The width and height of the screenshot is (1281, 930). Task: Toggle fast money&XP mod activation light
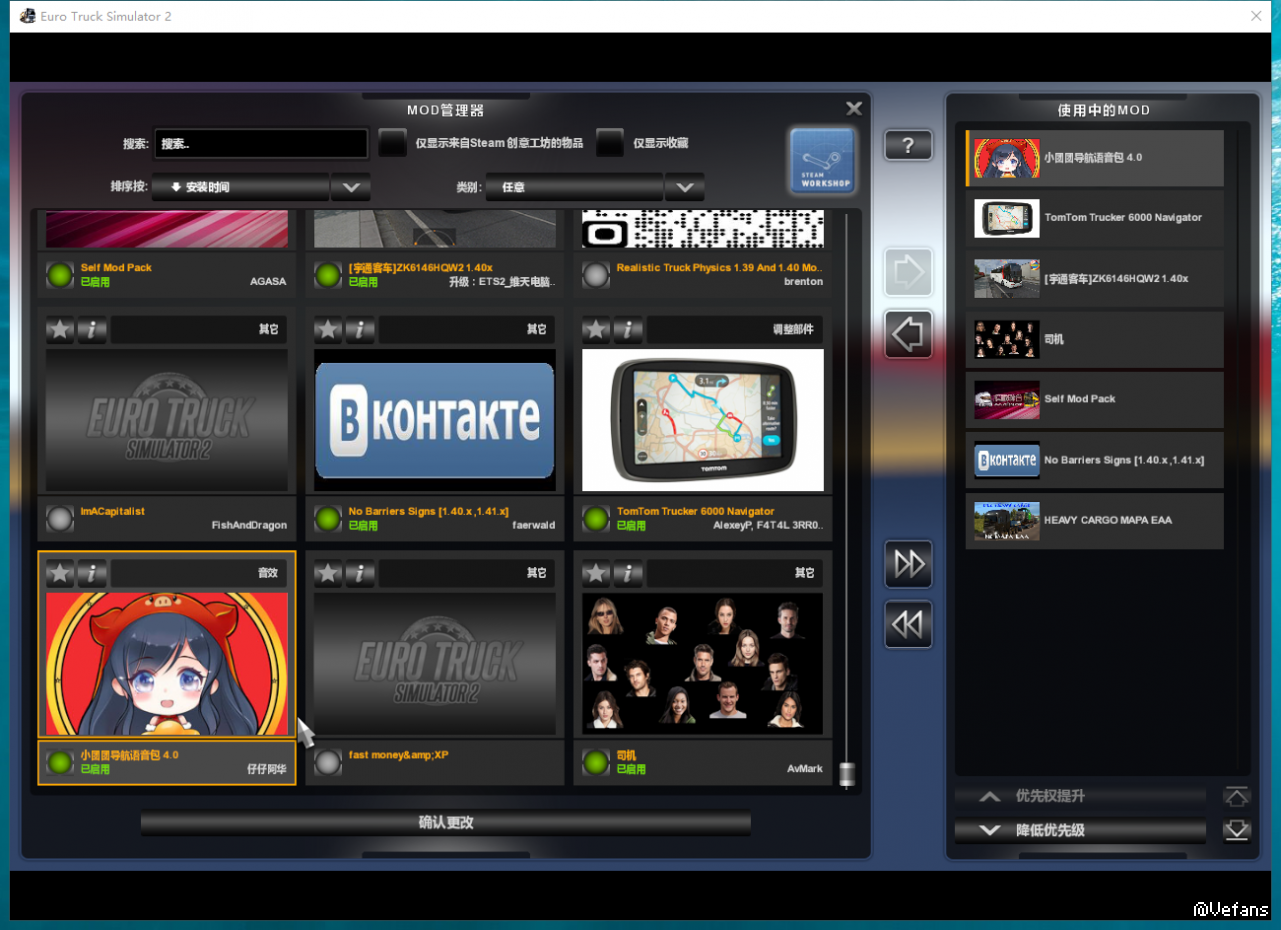point(328,763)
